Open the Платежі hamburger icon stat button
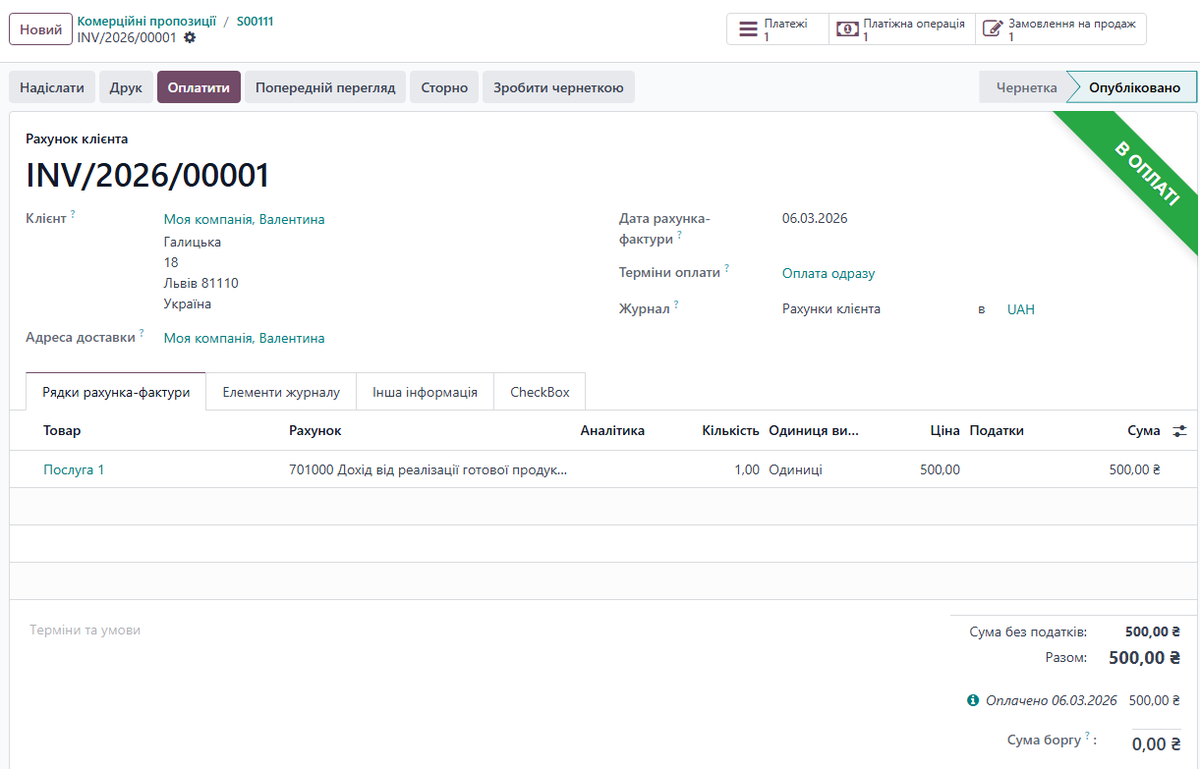The image size is (1200, 769). coord(748,29)
